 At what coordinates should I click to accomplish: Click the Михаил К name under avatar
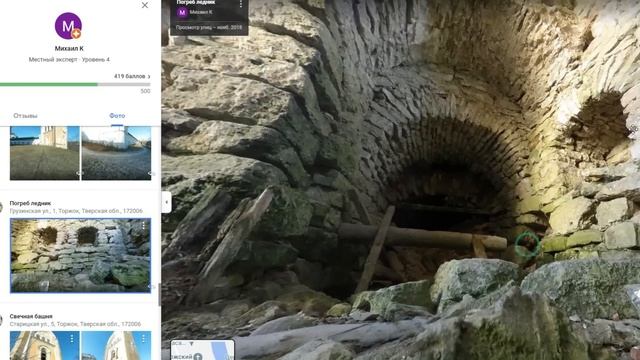click(69, 48)
